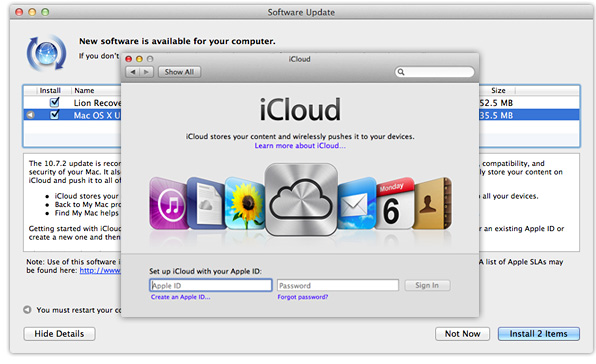Viewport: 596px width, 364px height.
Task: Minimize the Software Update window
Action: tap(32, 12)
